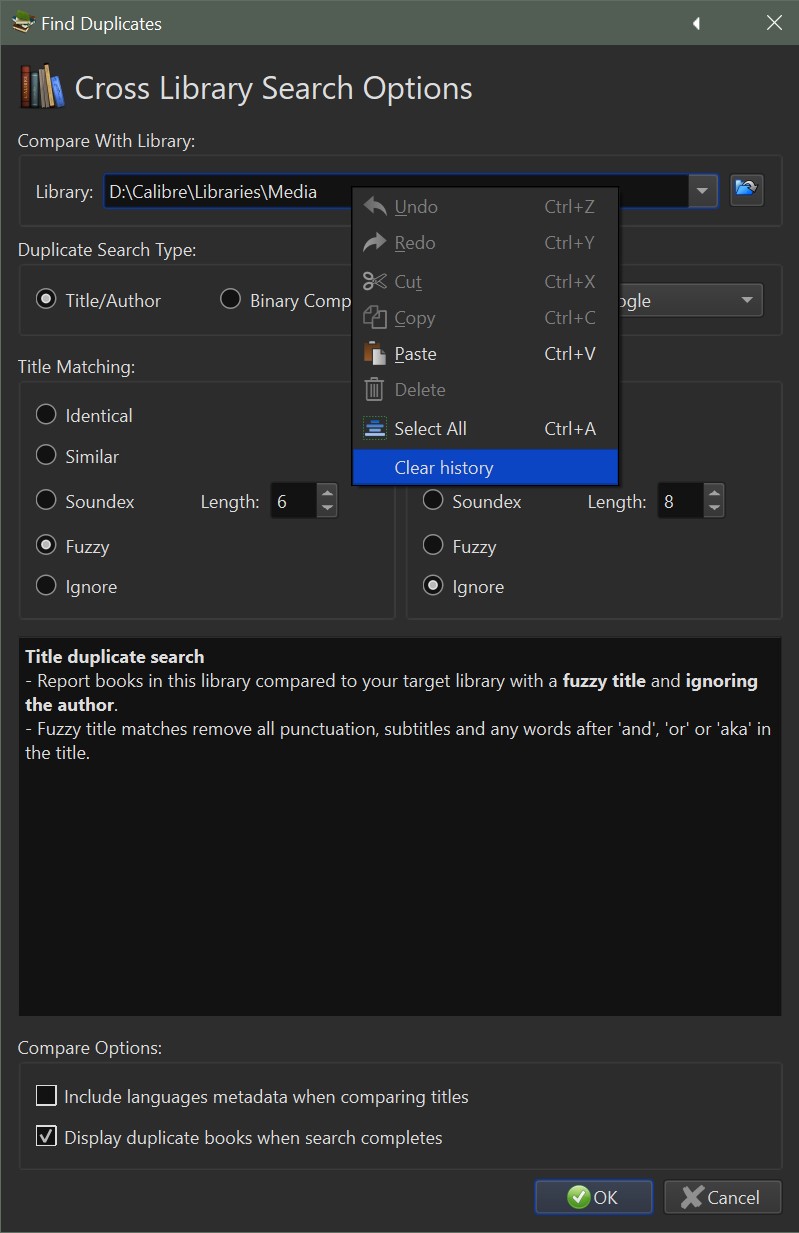
Task: Click the green checkmark icon on OK
Action: tap(578, 1197)
